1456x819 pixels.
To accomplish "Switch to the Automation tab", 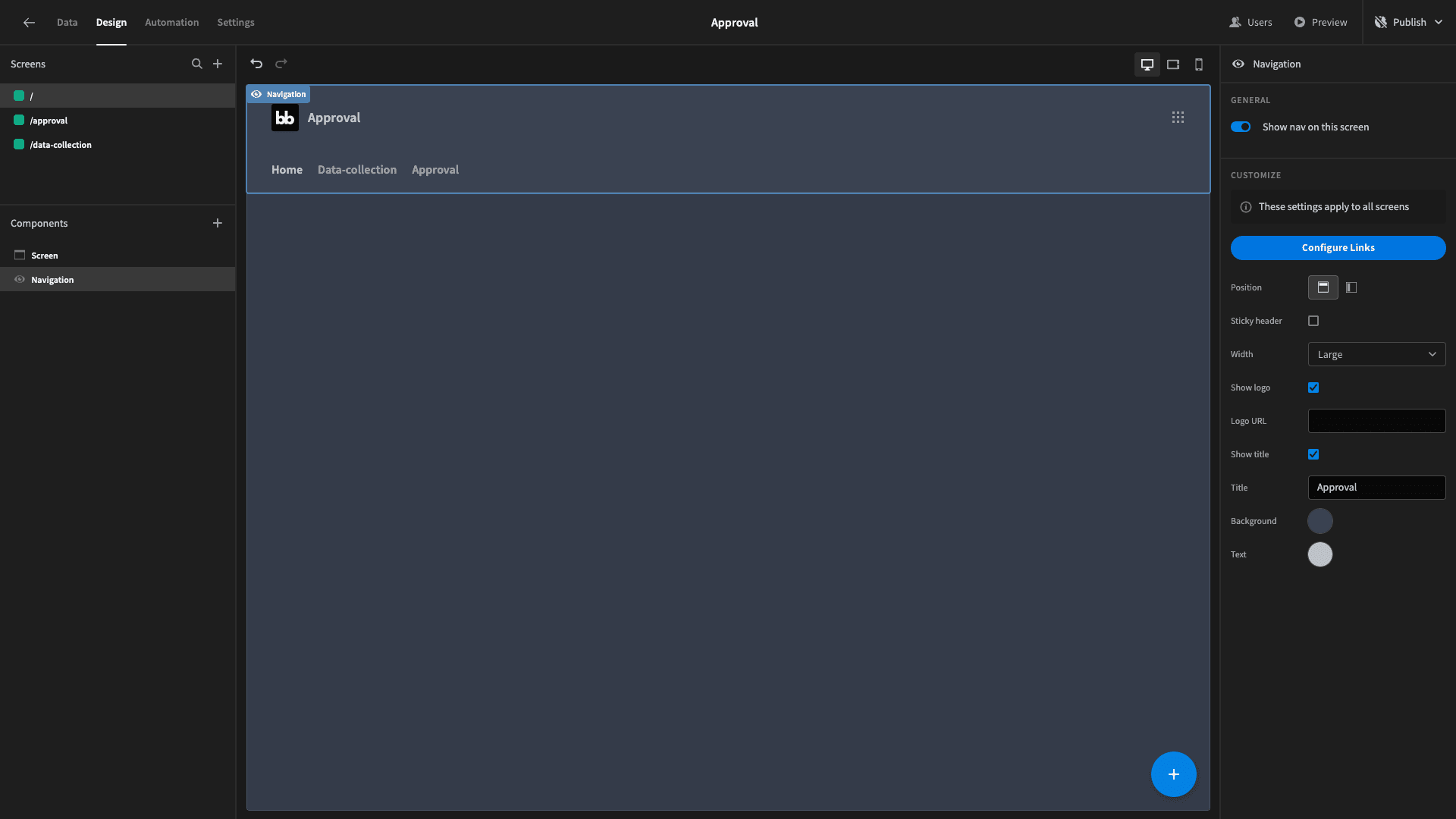I will (171, 23).
